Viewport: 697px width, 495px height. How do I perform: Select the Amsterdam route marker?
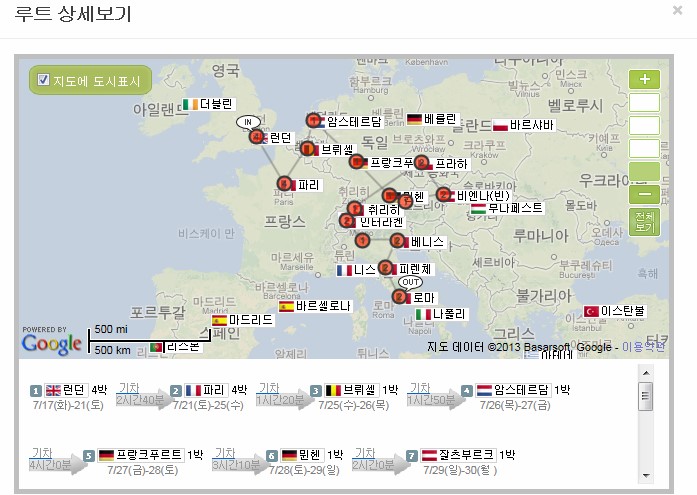313,120
